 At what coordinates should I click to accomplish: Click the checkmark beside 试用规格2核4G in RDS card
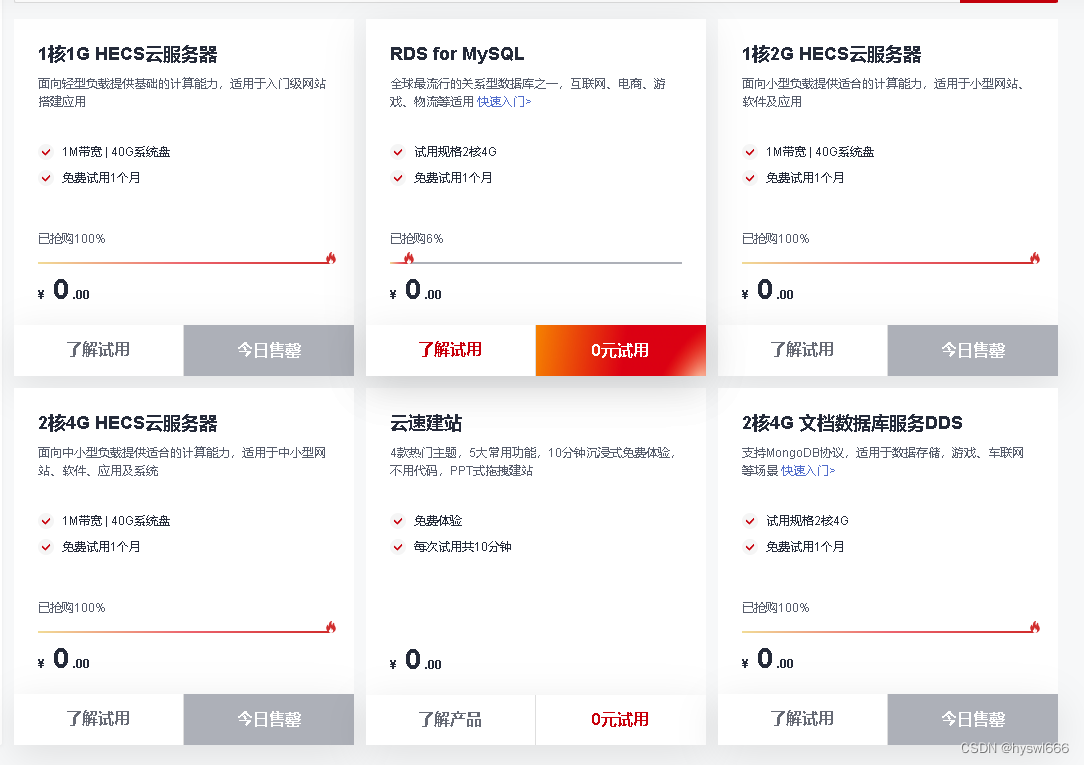pyautogui.click(x=398, y=152)
